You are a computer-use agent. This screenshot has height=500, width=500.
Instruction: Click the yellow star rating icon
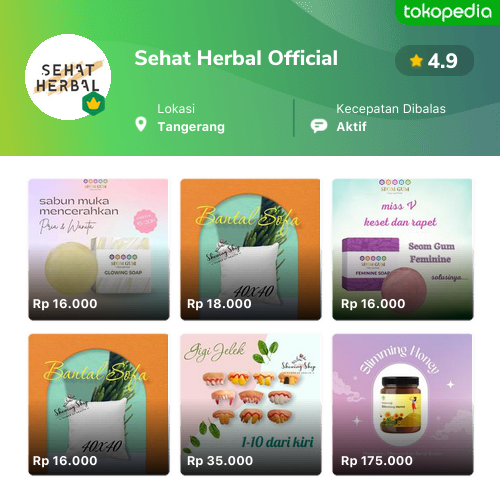tap(416, 61)
